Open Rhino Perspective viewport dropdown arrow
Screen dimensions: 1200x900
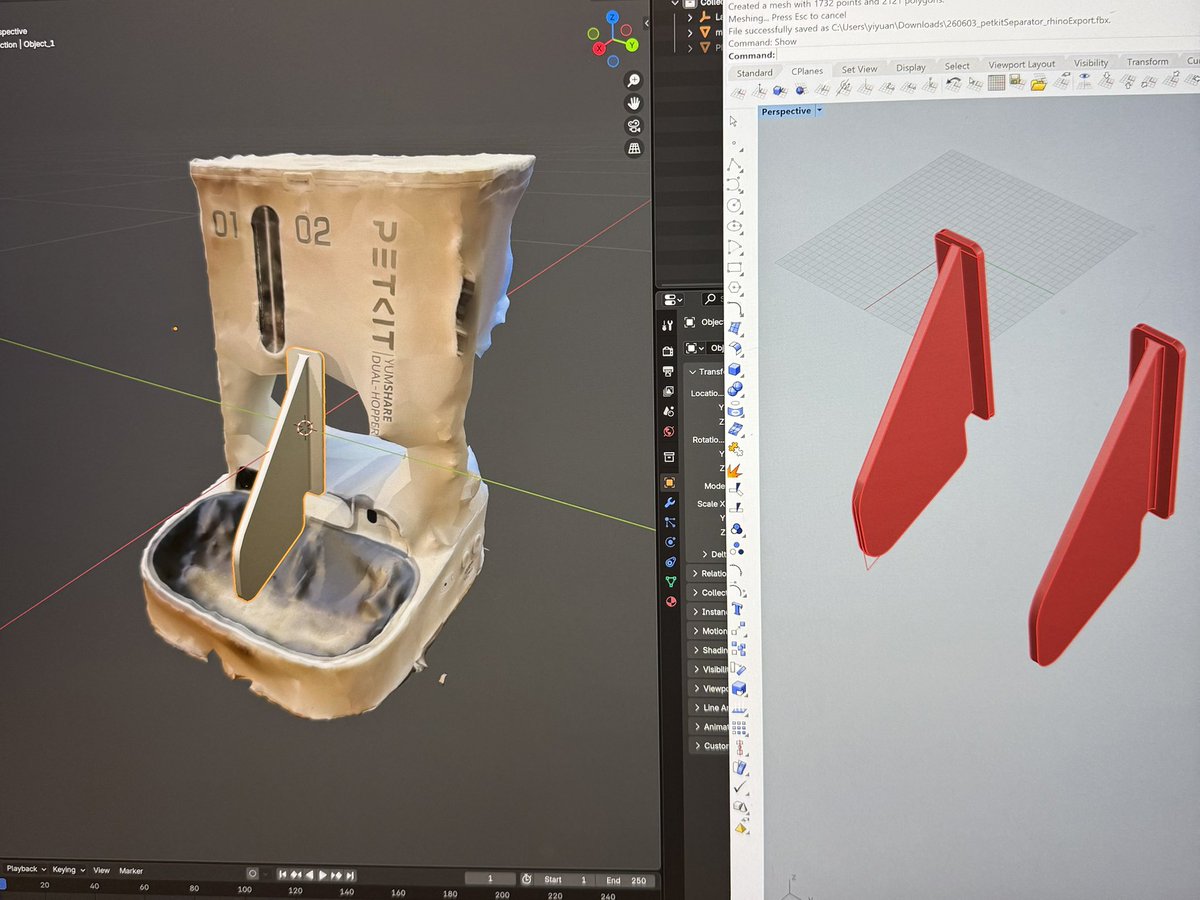(820, 111)
